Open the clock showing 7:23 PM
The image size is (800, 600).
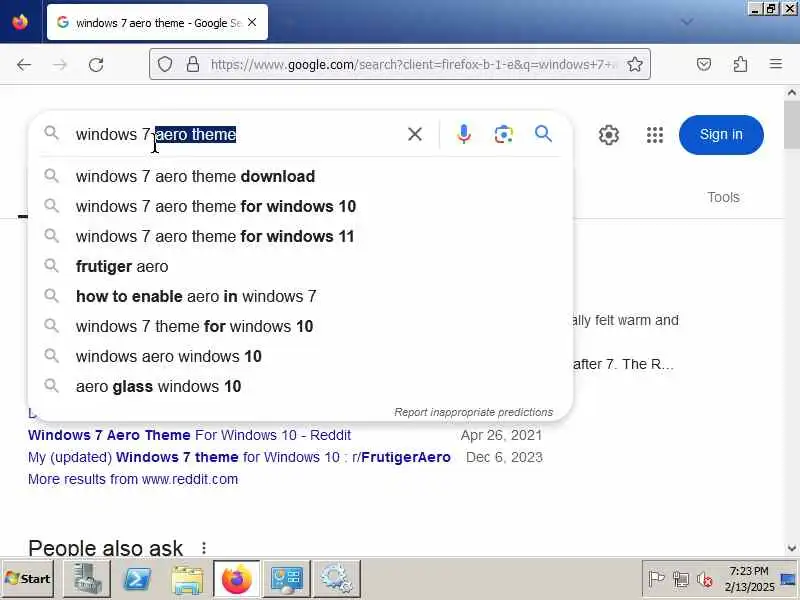749,579
